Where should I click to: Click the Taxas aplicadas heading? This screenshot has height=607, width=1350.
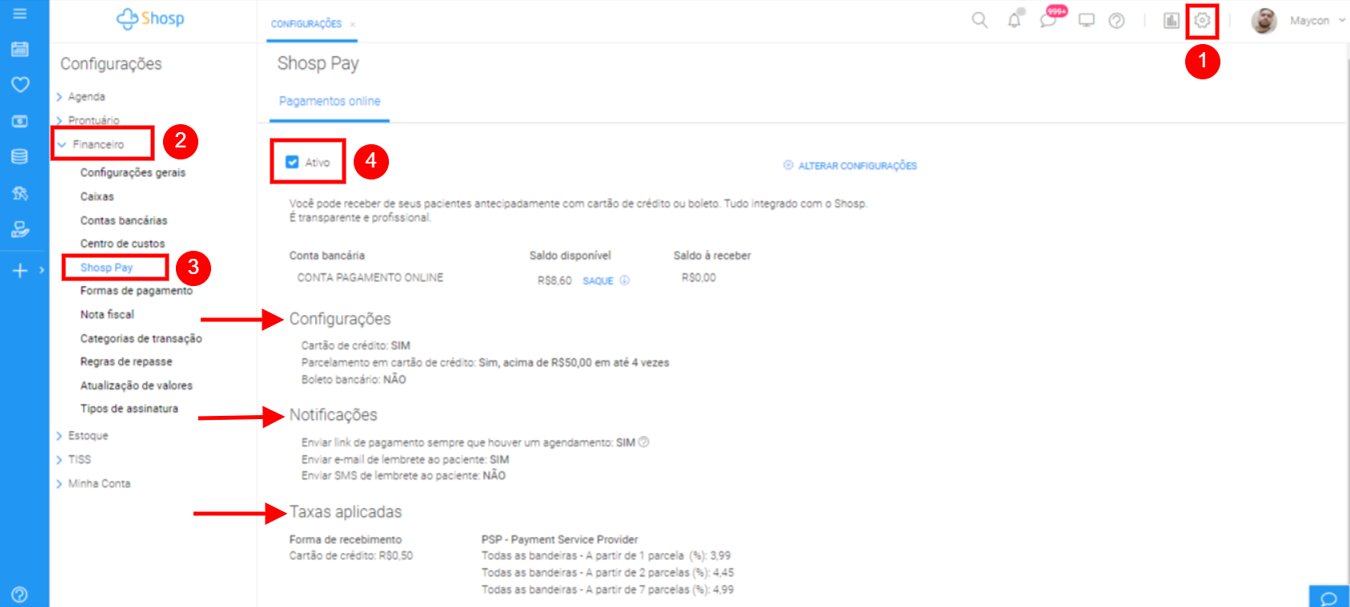346,512
